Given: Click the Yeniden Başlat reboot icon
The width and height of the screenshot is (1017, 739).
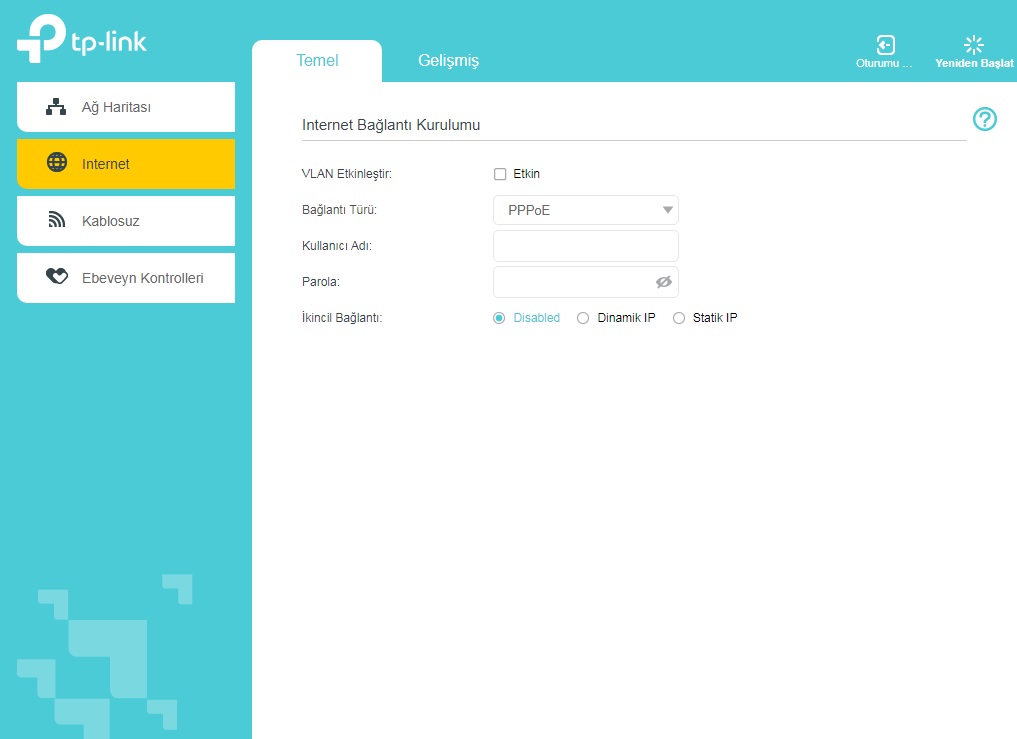Looking at the screenshot, I should pyautogui.click(x=974, y=45).
